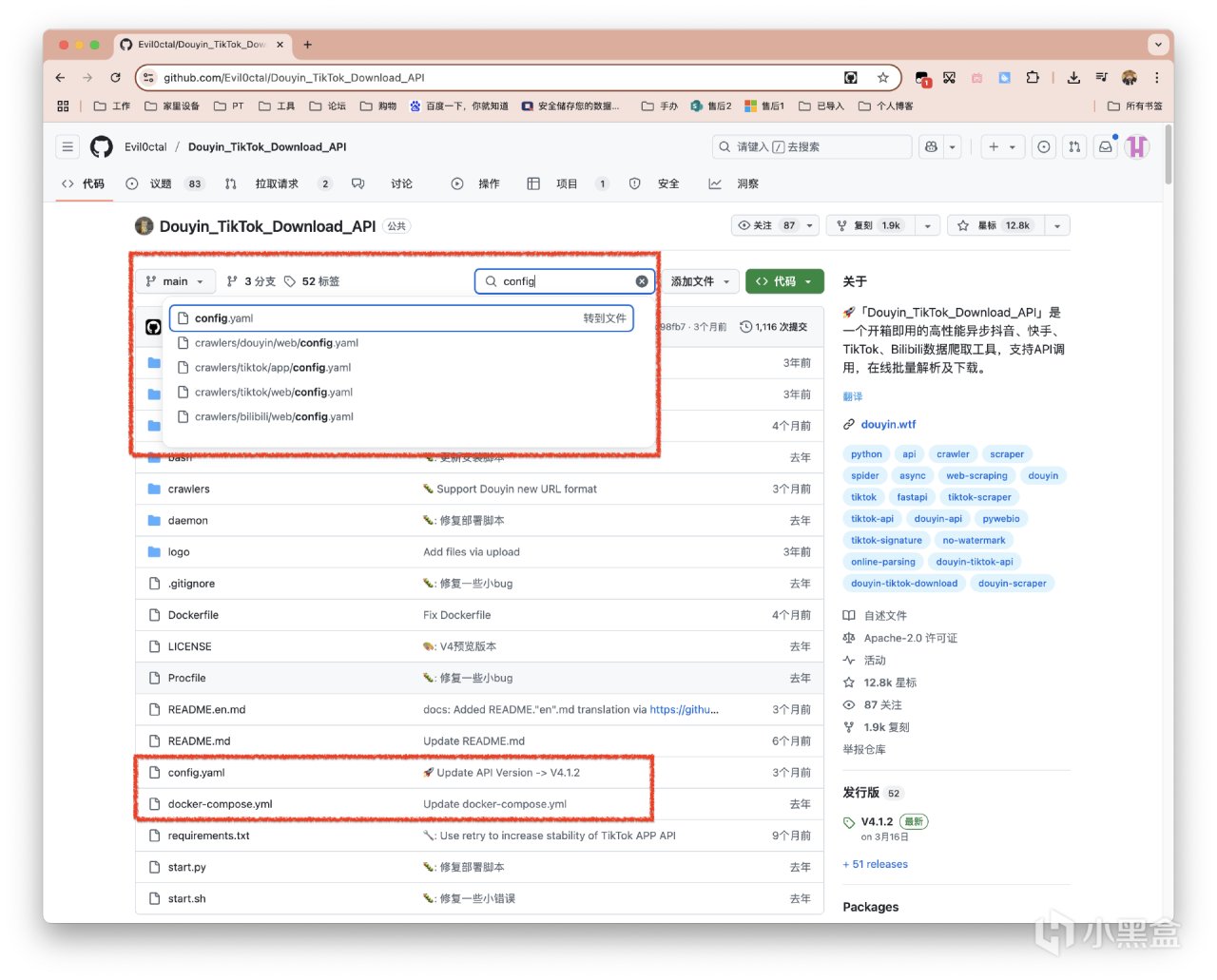This screenshot has width=1217, height=980.
Task: Open the 52 标签 tags link
Action: 312,281
